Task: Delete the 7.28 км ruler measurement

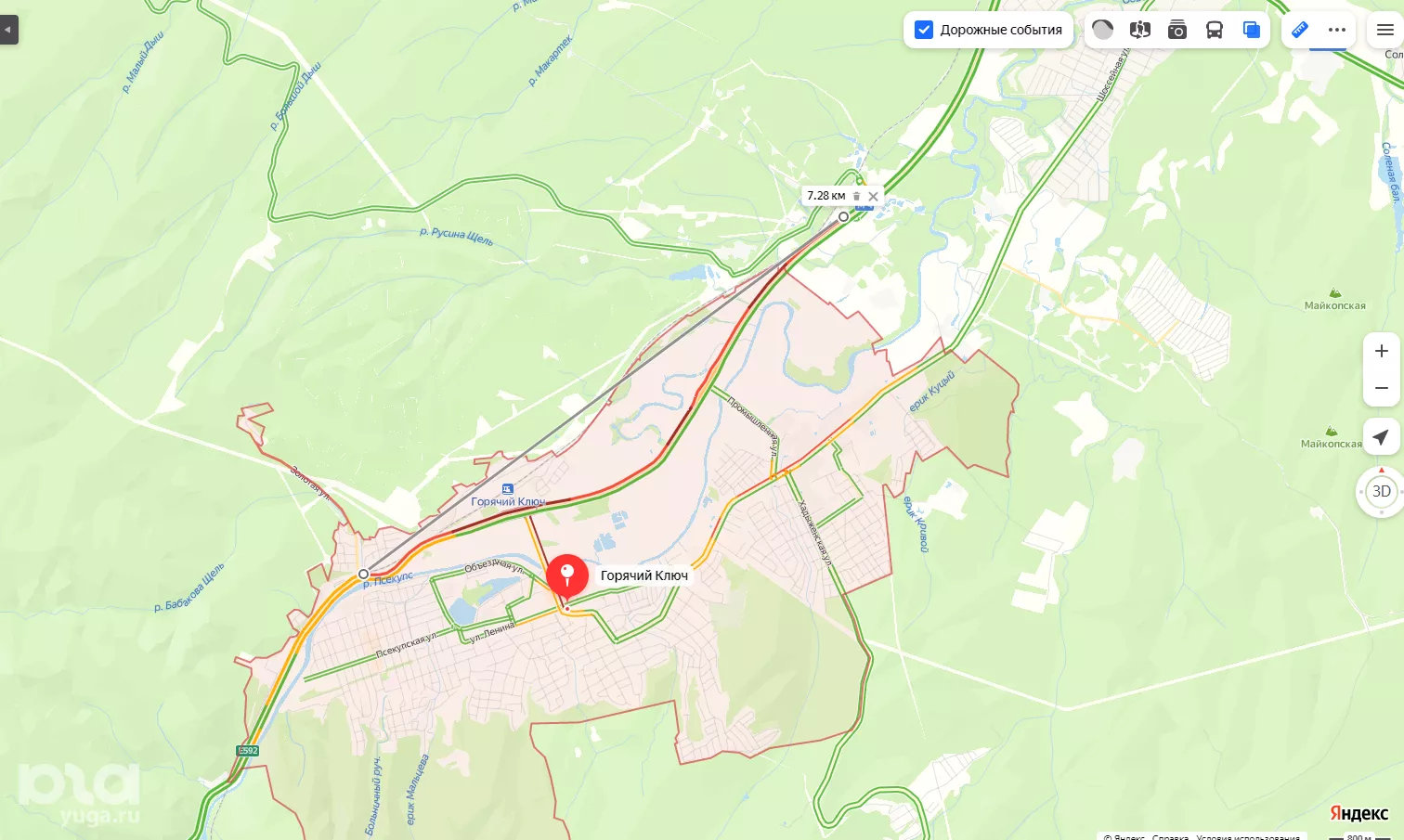Action: [856, 196]
